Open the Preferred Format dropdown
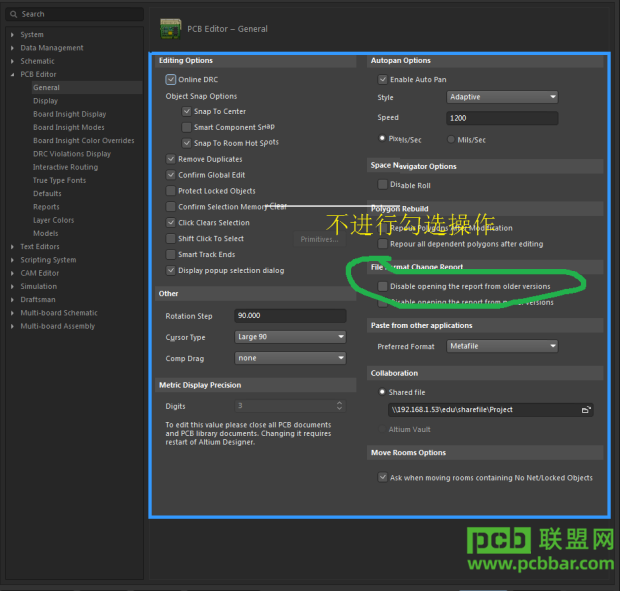 pos(502,346)
